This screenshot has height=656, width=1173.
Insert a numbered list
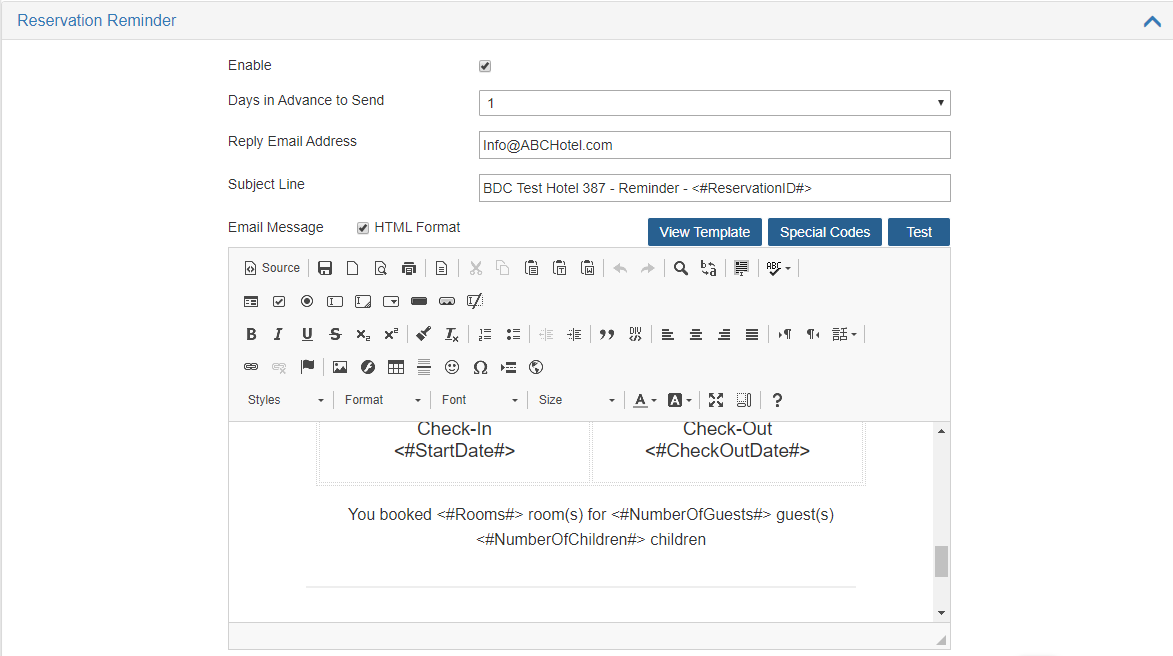pyautogui.click(x=485, y=334)
